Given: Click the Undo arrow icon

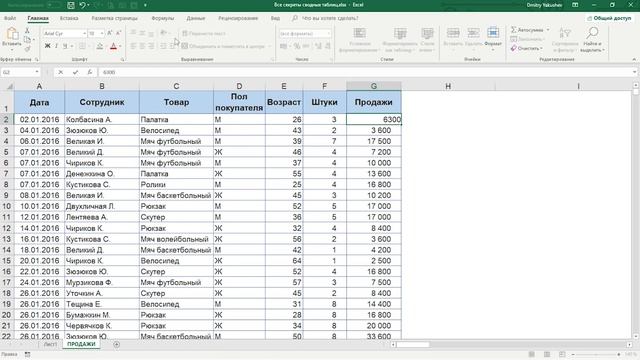Looking at the screenshot, I should 82,5.
